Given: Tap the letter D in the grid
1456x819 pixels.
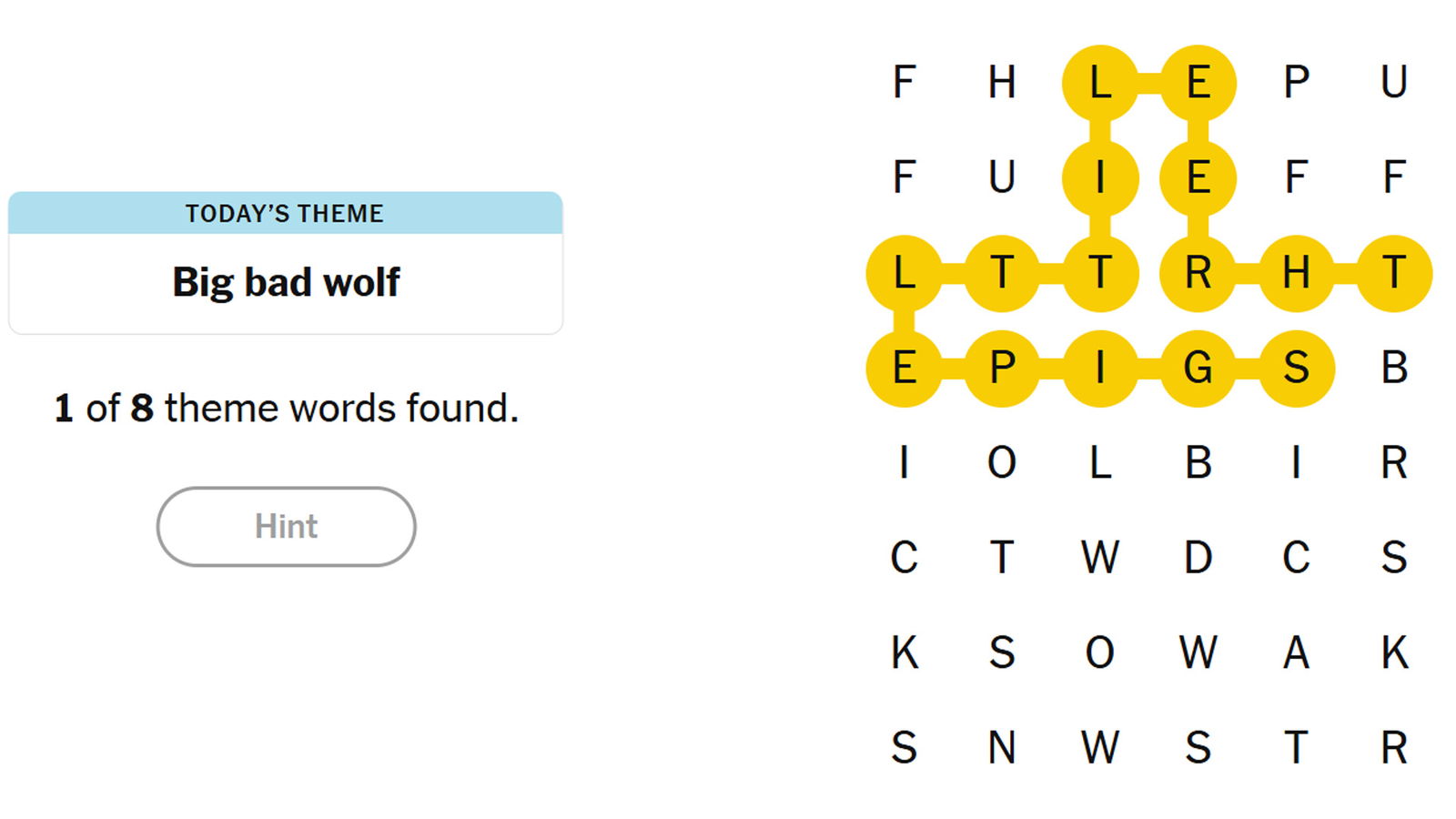Looking at the screenshot, I should [x=1198, y=558].
